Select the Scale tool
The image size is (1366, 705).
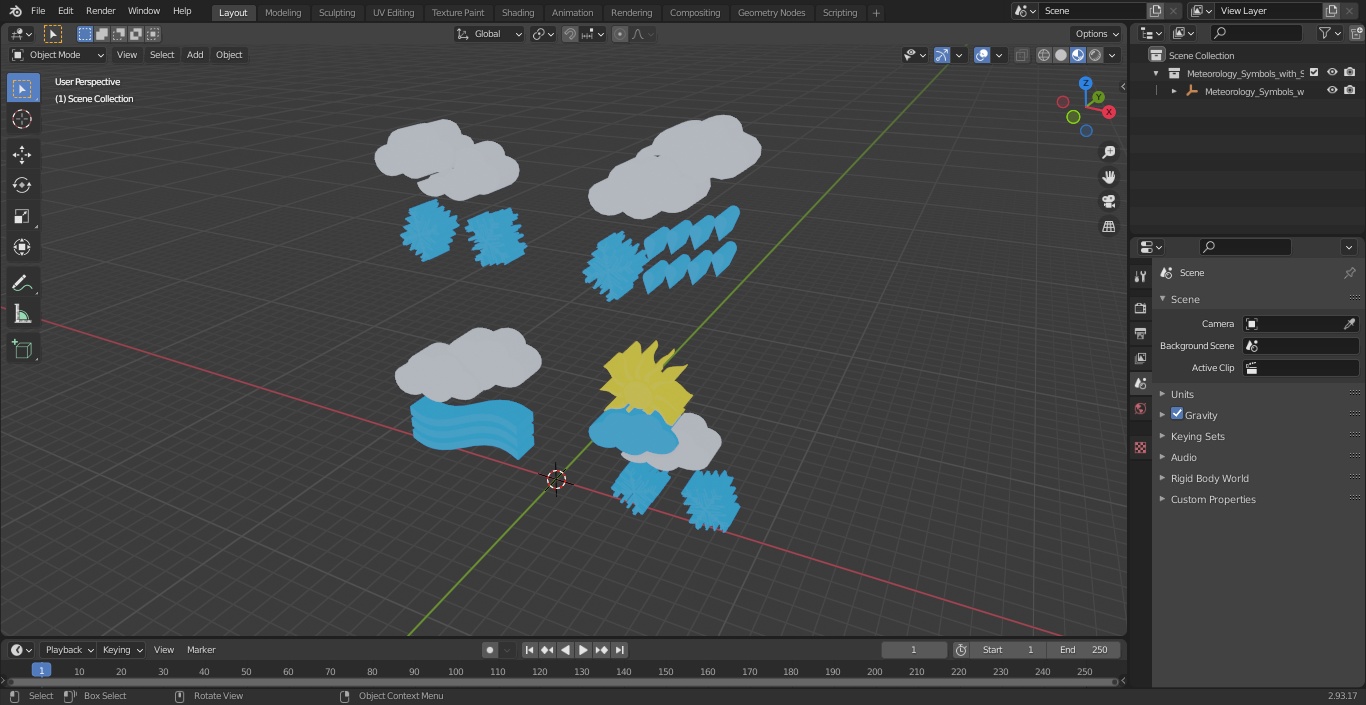click(22, 216)
